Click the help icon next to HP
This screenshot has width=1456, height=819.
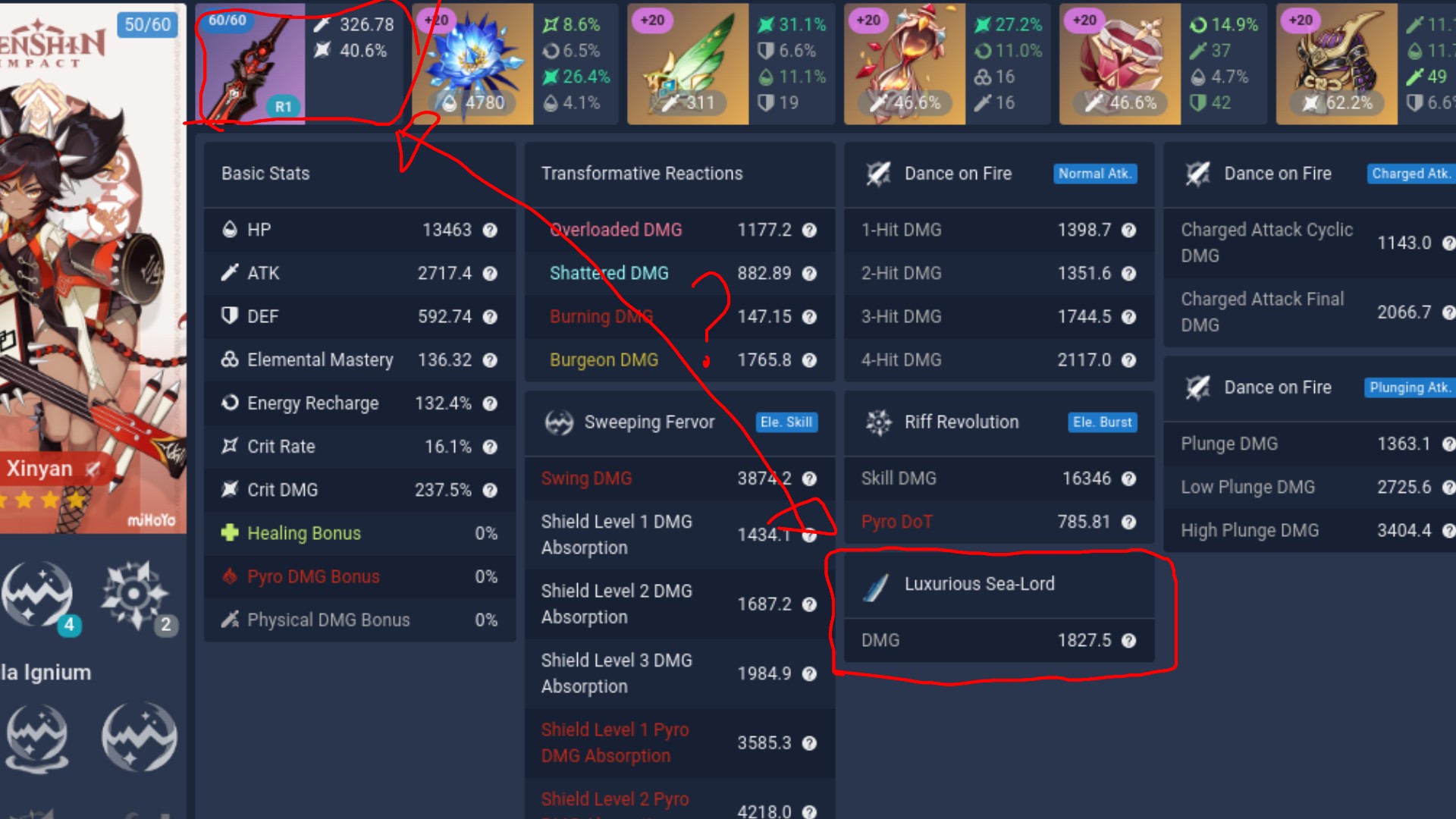coord(490,230)
